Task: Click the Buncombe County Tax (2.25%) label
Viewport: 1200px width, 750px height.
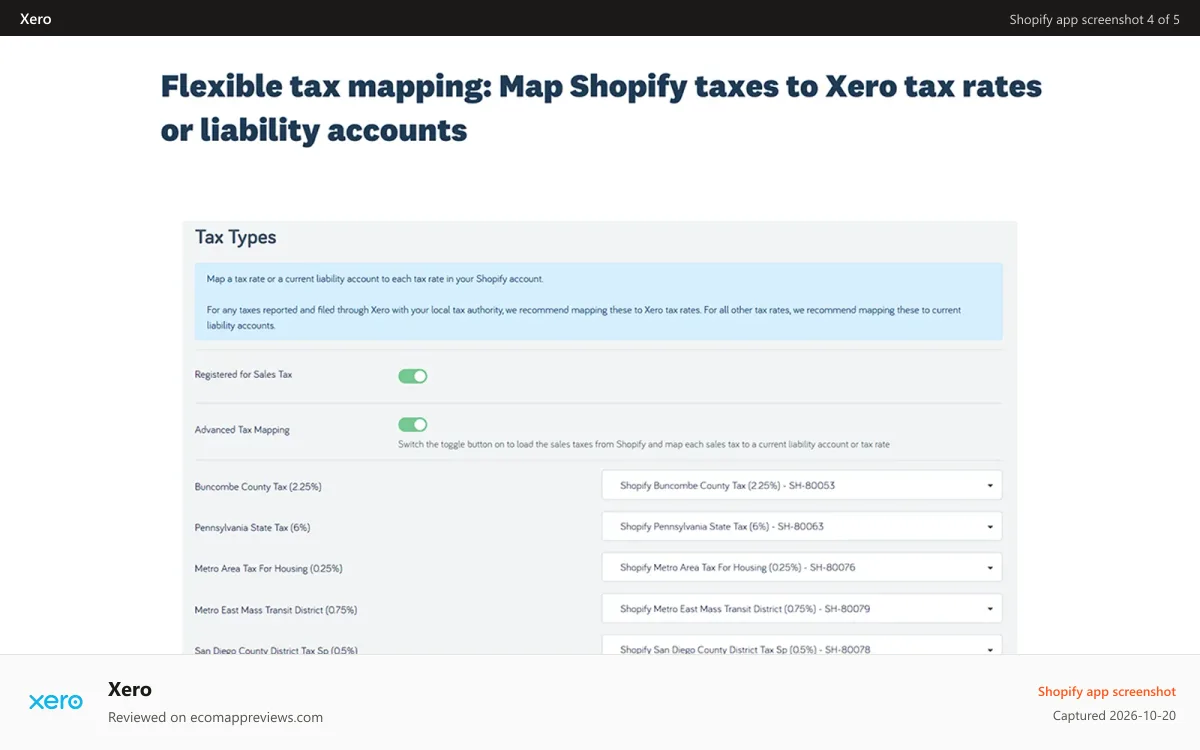Action: pyautogui.click(x=258, y=487)
